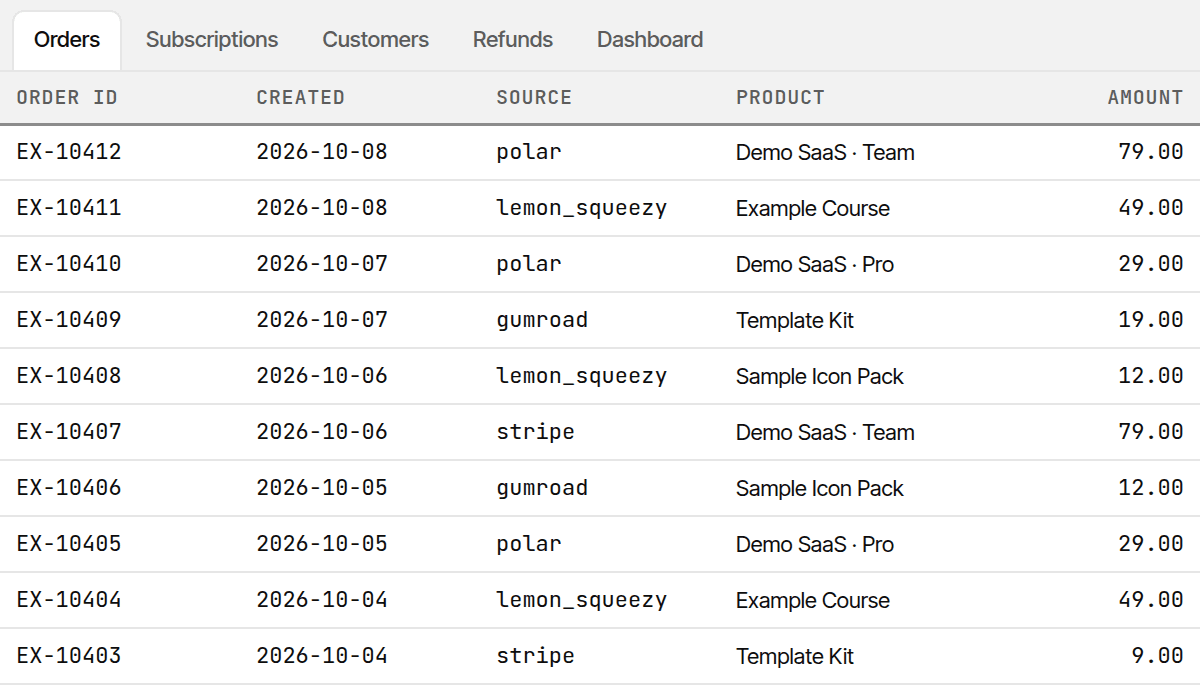Click Demo SaaS · Pro product in row EX-10410
1200x685 pixels.
click(815, 264)
